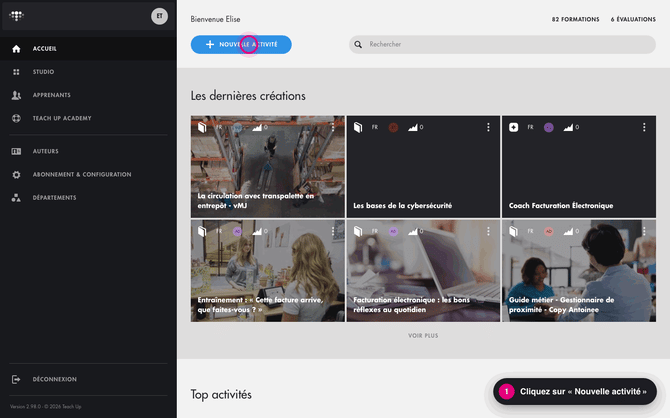Click the Studio grid icon
Viewport: 670px width, 418px height.
(16, 72)
